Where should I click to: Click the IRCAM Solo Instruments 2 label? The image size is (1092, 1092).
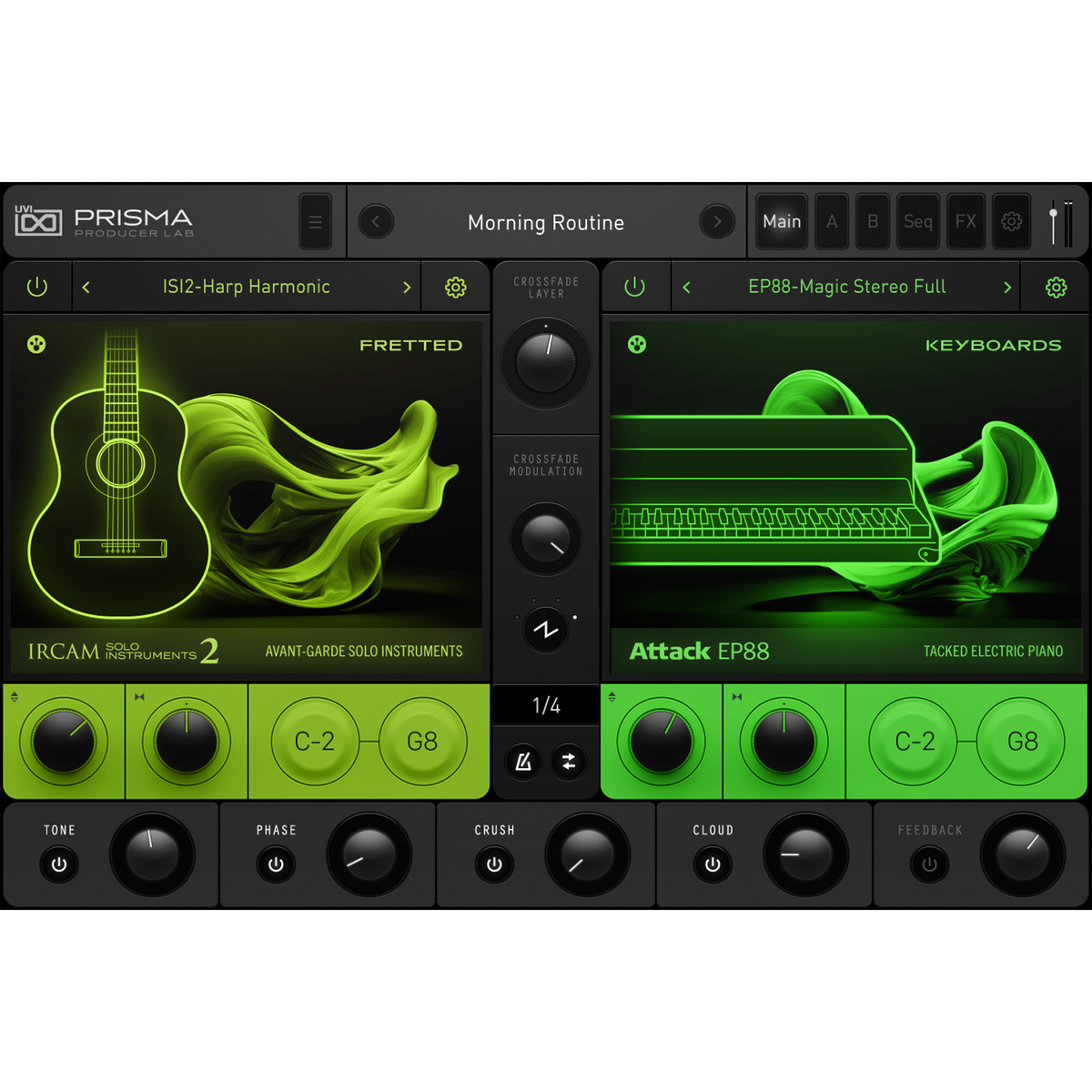123,651
